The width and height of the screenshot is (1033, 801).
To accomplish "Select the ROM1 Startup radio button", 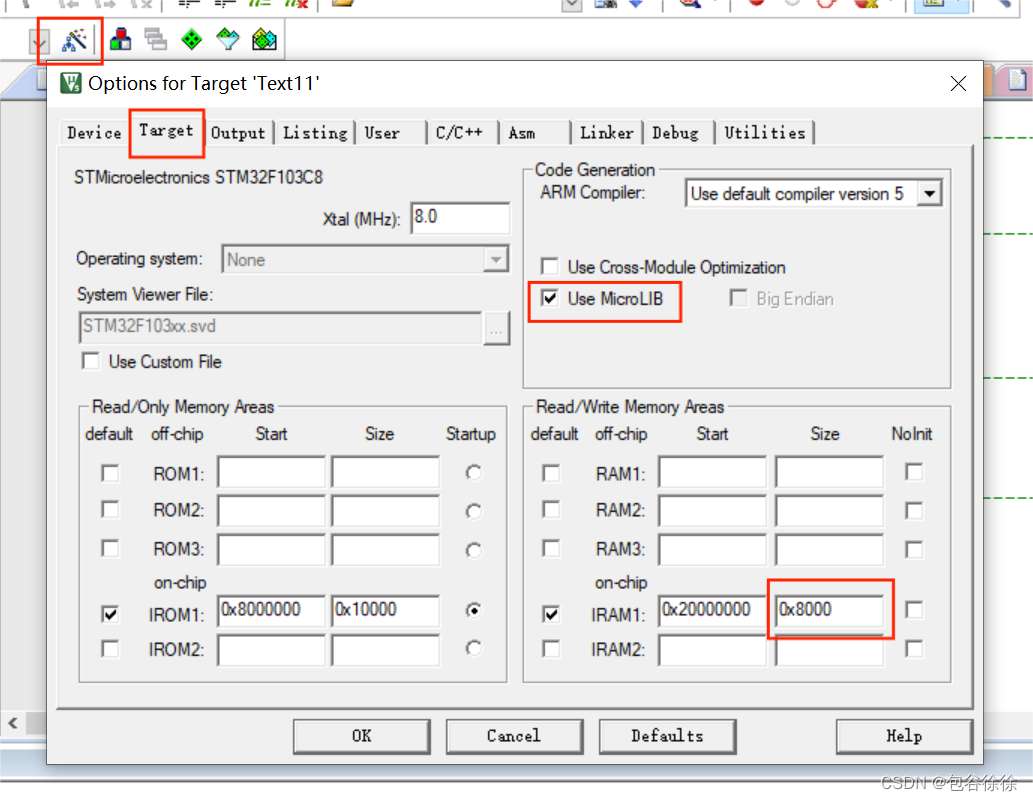I will 473,472.
